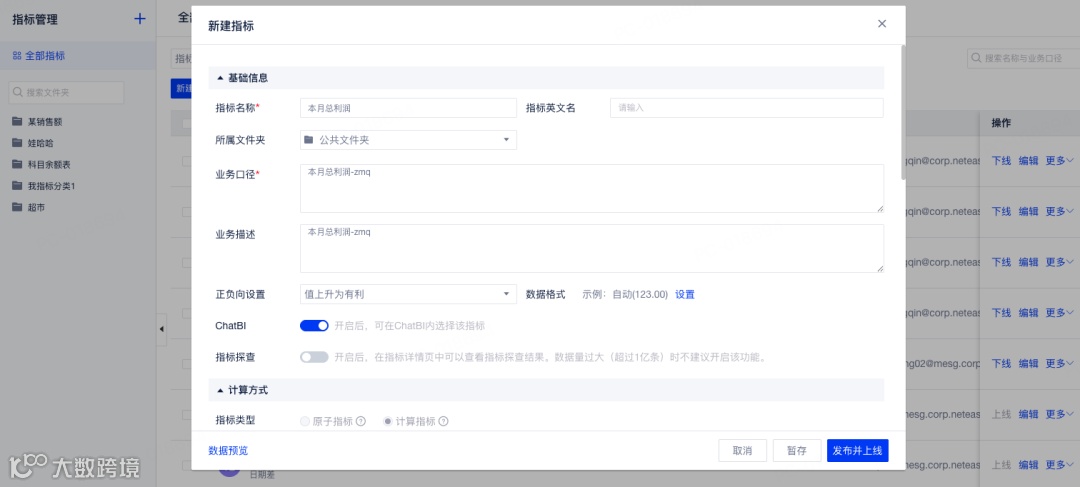Click the 指标名称 input field
The height and width of the screenshot is (487, 1080).
point(408,108)
